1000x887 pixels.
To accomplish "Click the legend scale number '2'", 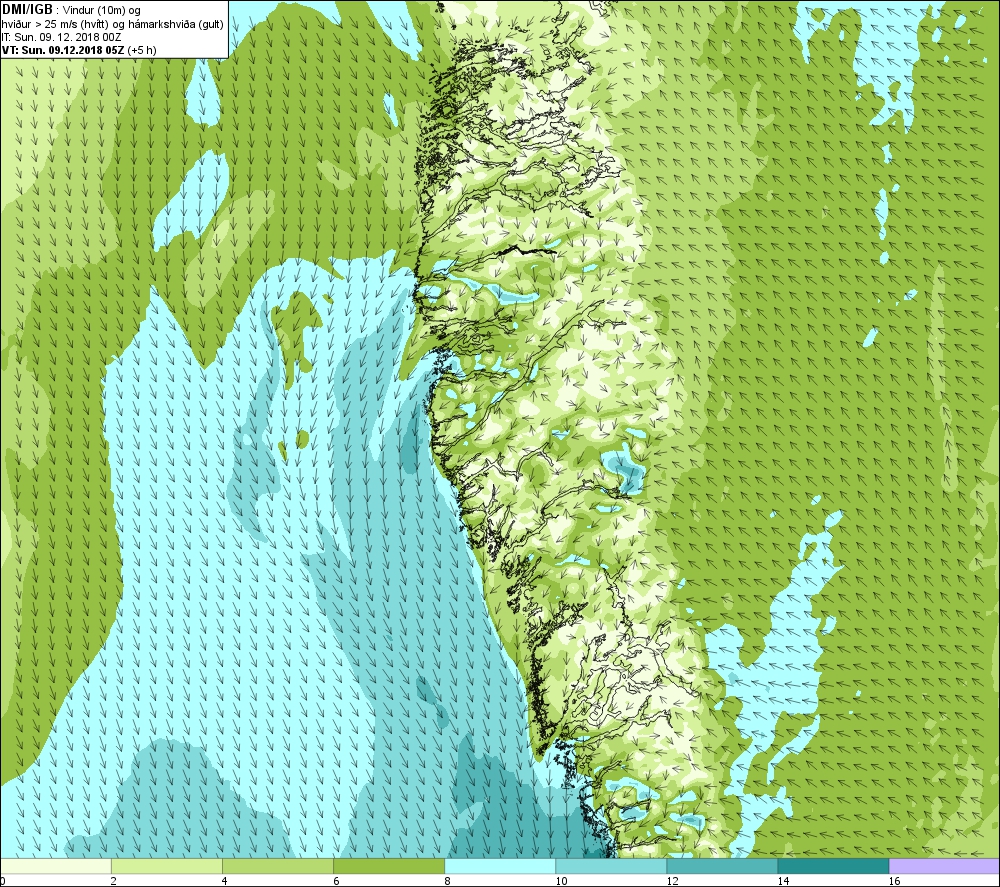I will point(114,881).
